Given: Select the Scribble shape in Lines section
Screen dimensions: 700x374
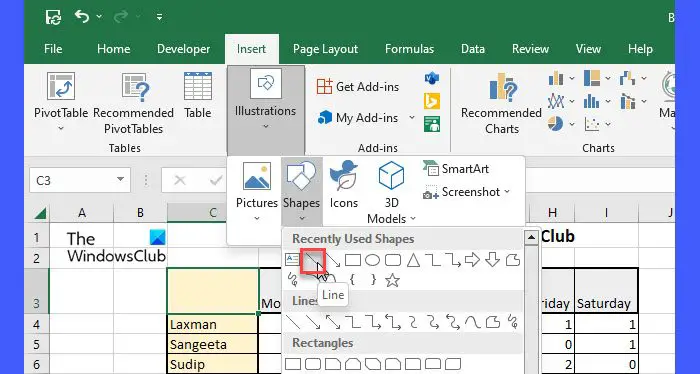Looking at the screenshot, I should pos(512,322).
